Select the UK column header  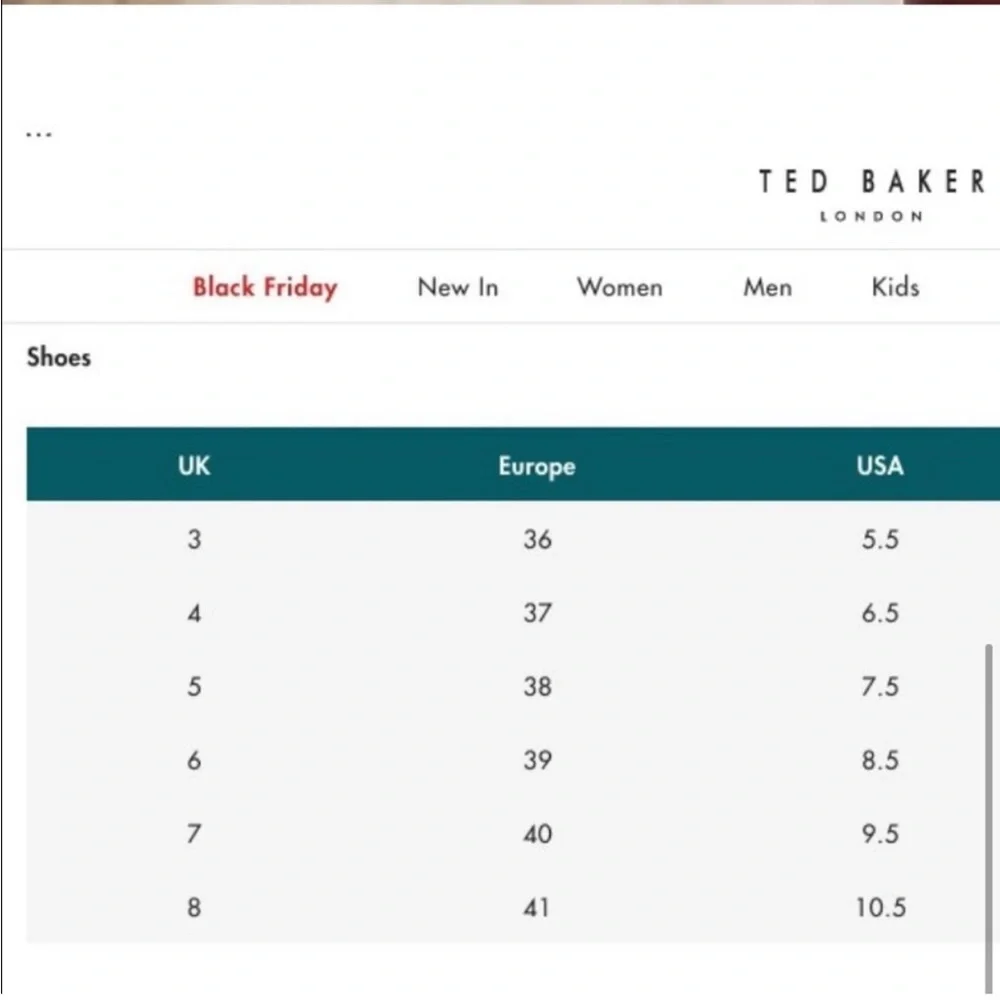click(x=193, y=466)
